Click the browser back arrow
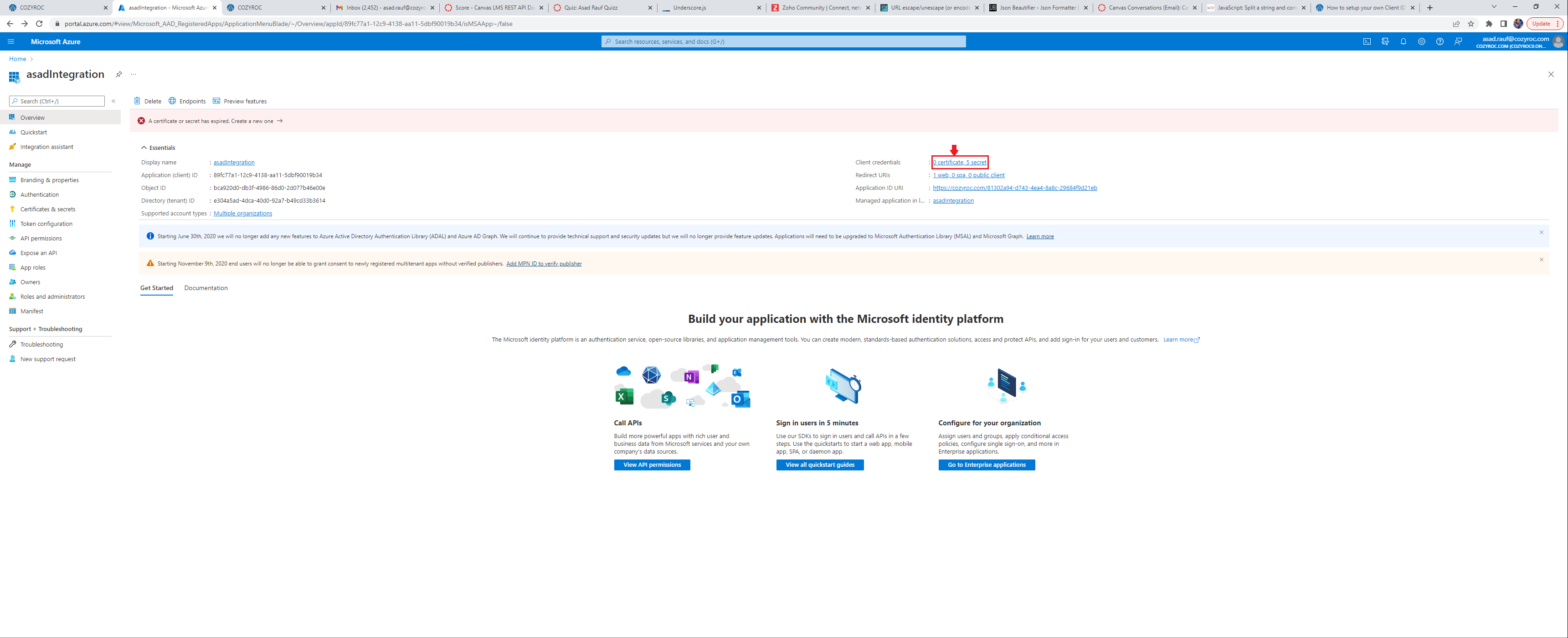The width and height of the screenshot is (1568, 638). [x=10, y=24]
